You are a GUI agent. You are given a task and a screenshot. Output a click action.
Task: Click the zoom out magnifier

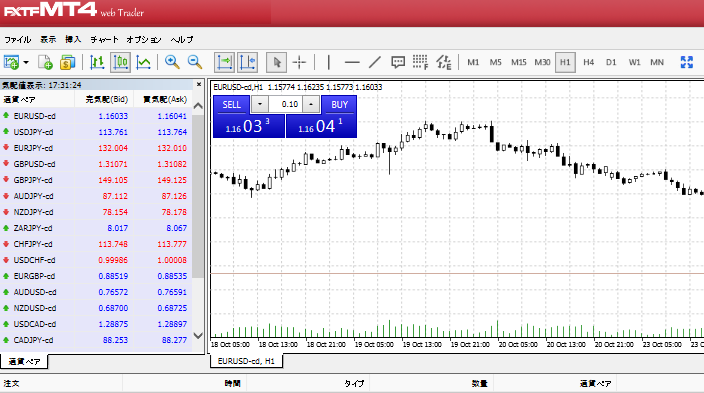click(195, 62)
